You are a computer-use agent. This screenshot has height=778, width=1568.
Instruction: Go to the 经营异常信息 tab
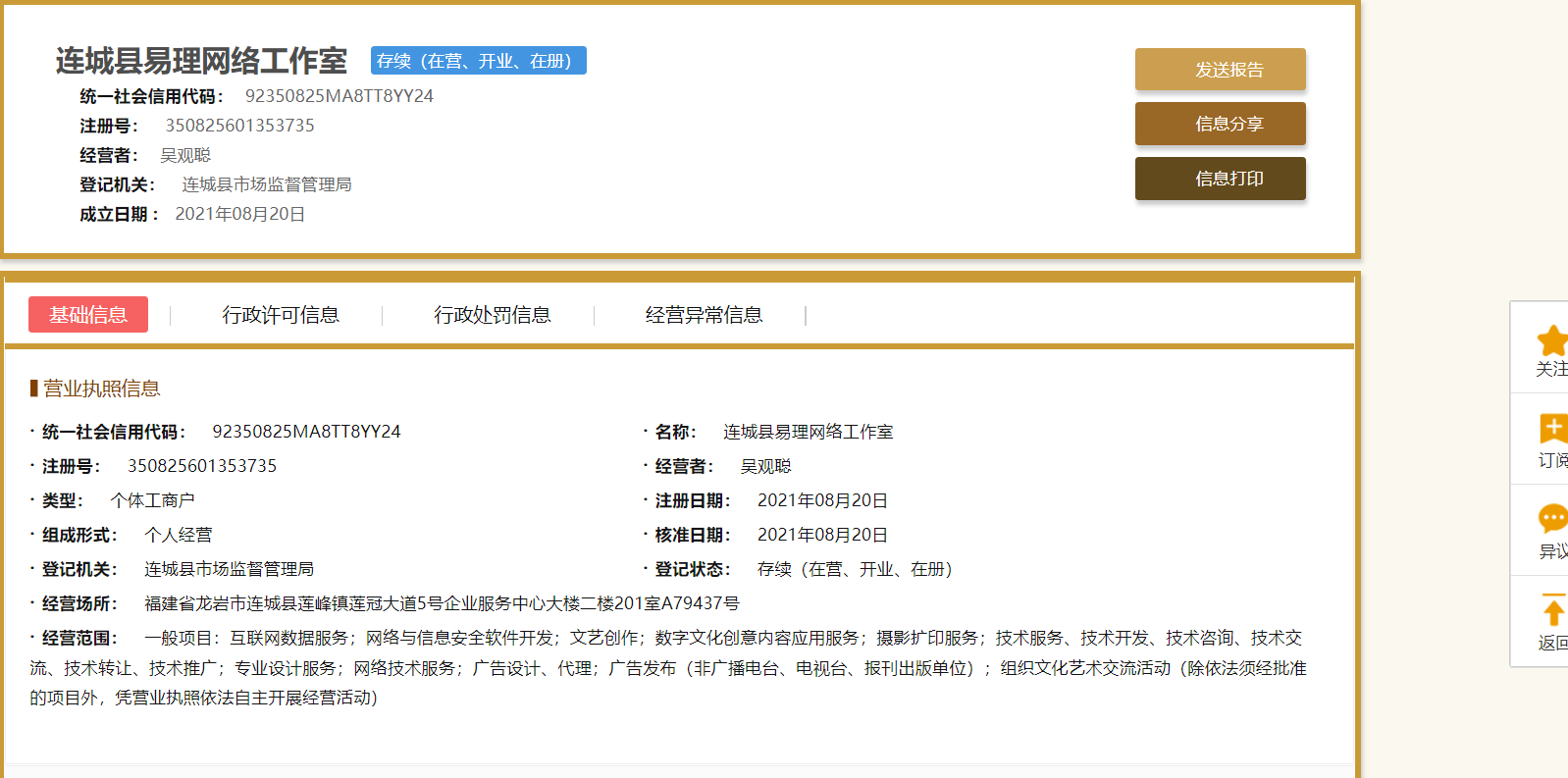point(705,315)
